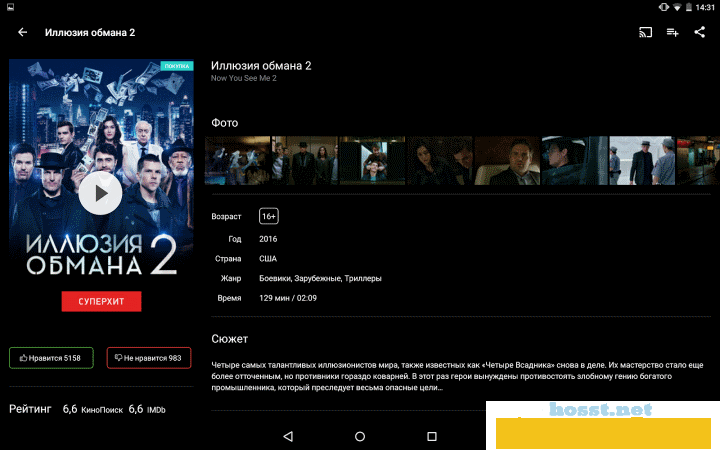Tap the year value 2016
Image resolution: width=720 pixels, height=450 pixels.
tap(268, 239)
